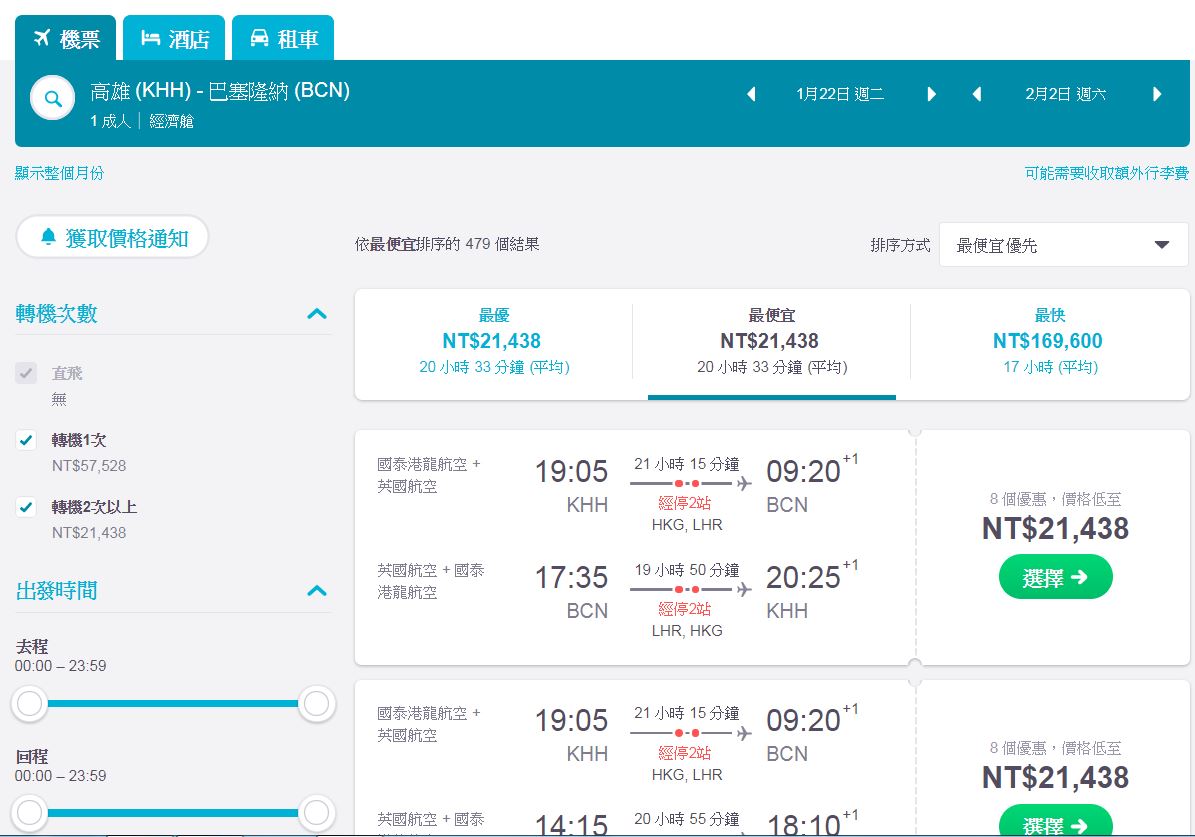Open the 排序方式 sort dropdown
This screenshot has height=837, width=1195.
[1063, 245]
